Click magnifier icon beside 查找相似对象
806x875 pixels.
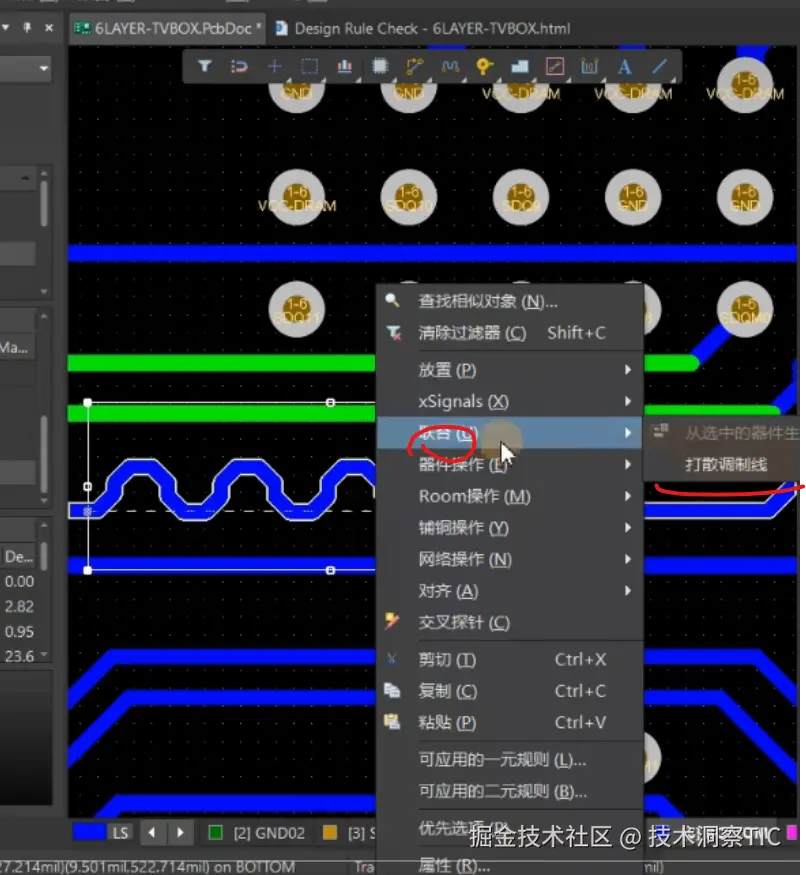[x=392, y=300]
